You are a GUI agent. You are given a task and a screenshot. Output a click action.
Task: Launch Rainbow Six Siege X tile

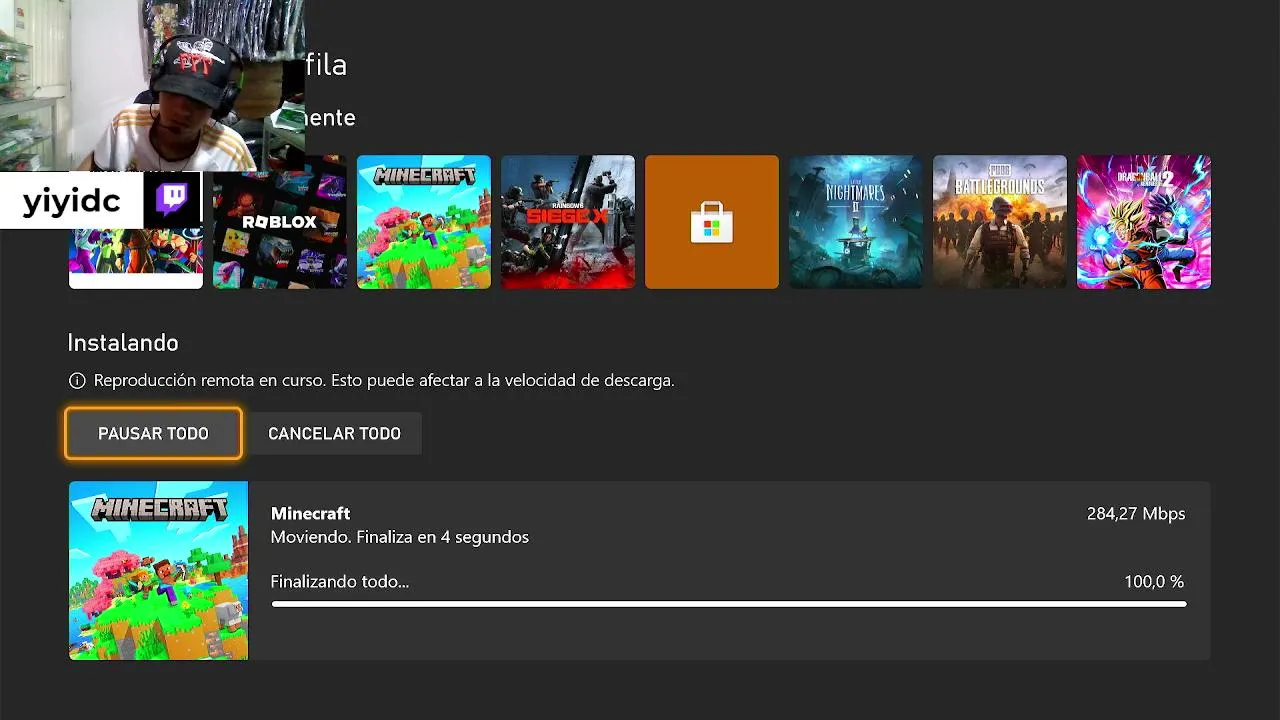pyautogui.click(x=568, y=222)
